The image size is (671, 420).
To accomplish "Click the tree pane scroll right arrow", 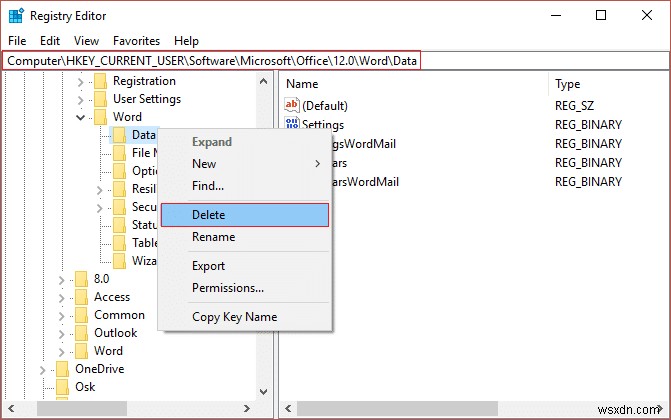I will 247,408.
